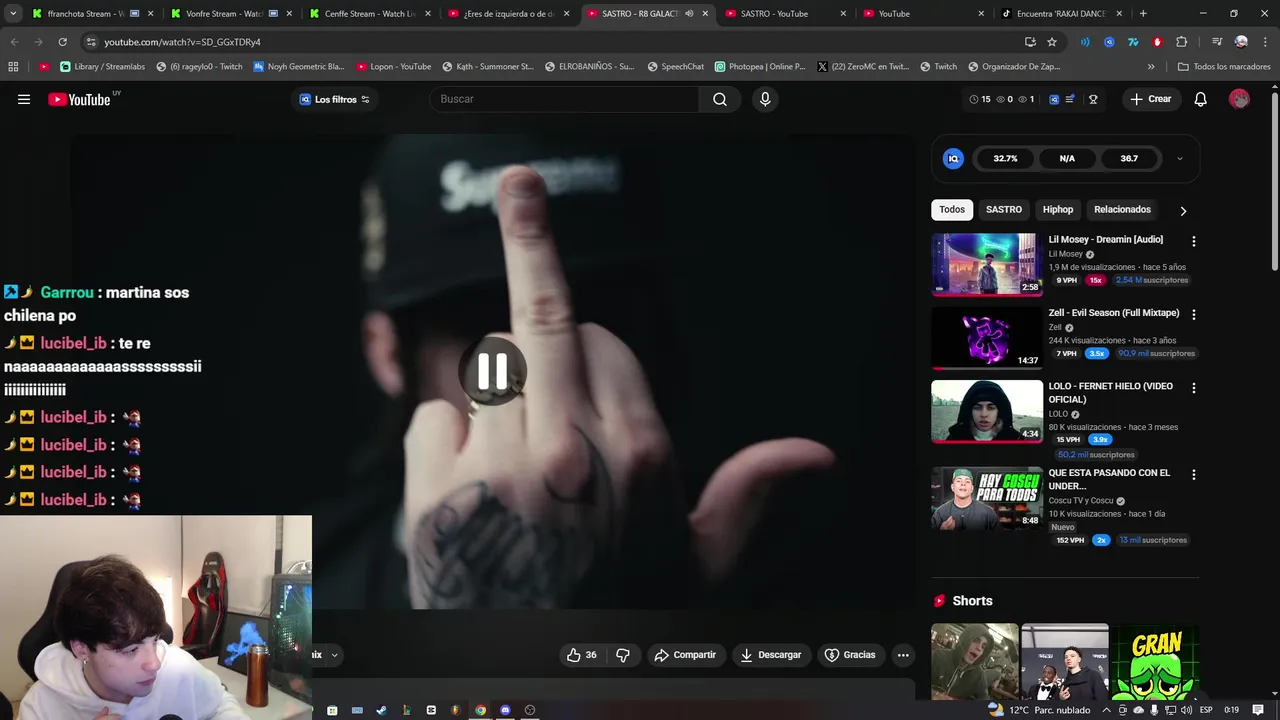Like the video with thumbs up

tap(581, 655)
